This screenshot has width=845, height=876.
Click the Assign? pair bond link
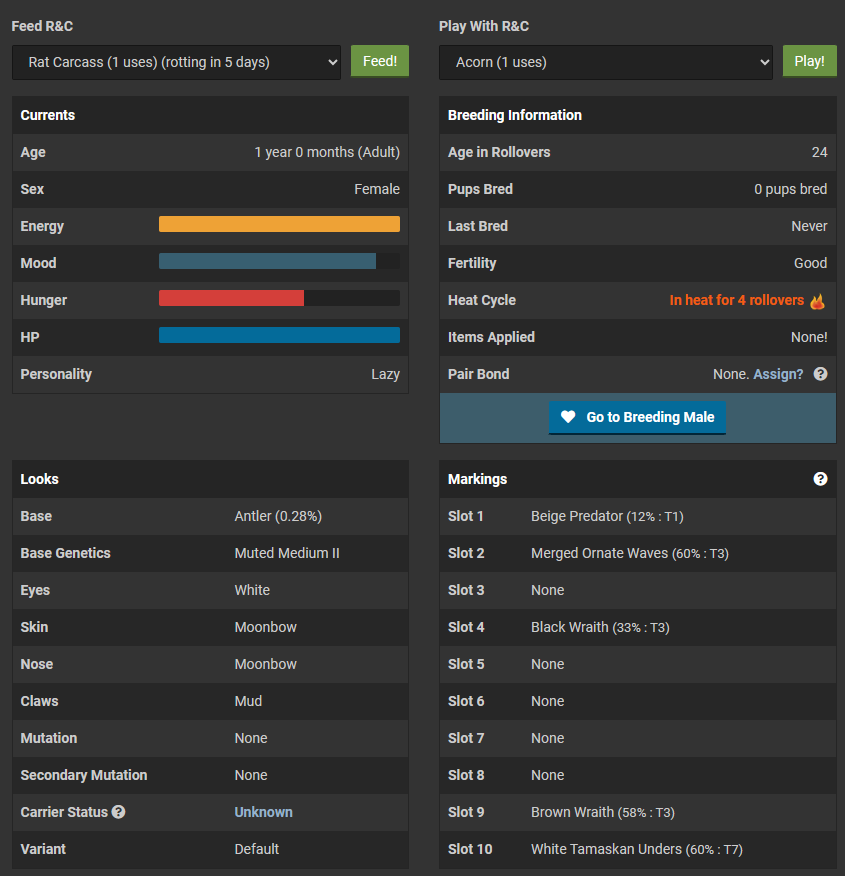tap(778, 374)
